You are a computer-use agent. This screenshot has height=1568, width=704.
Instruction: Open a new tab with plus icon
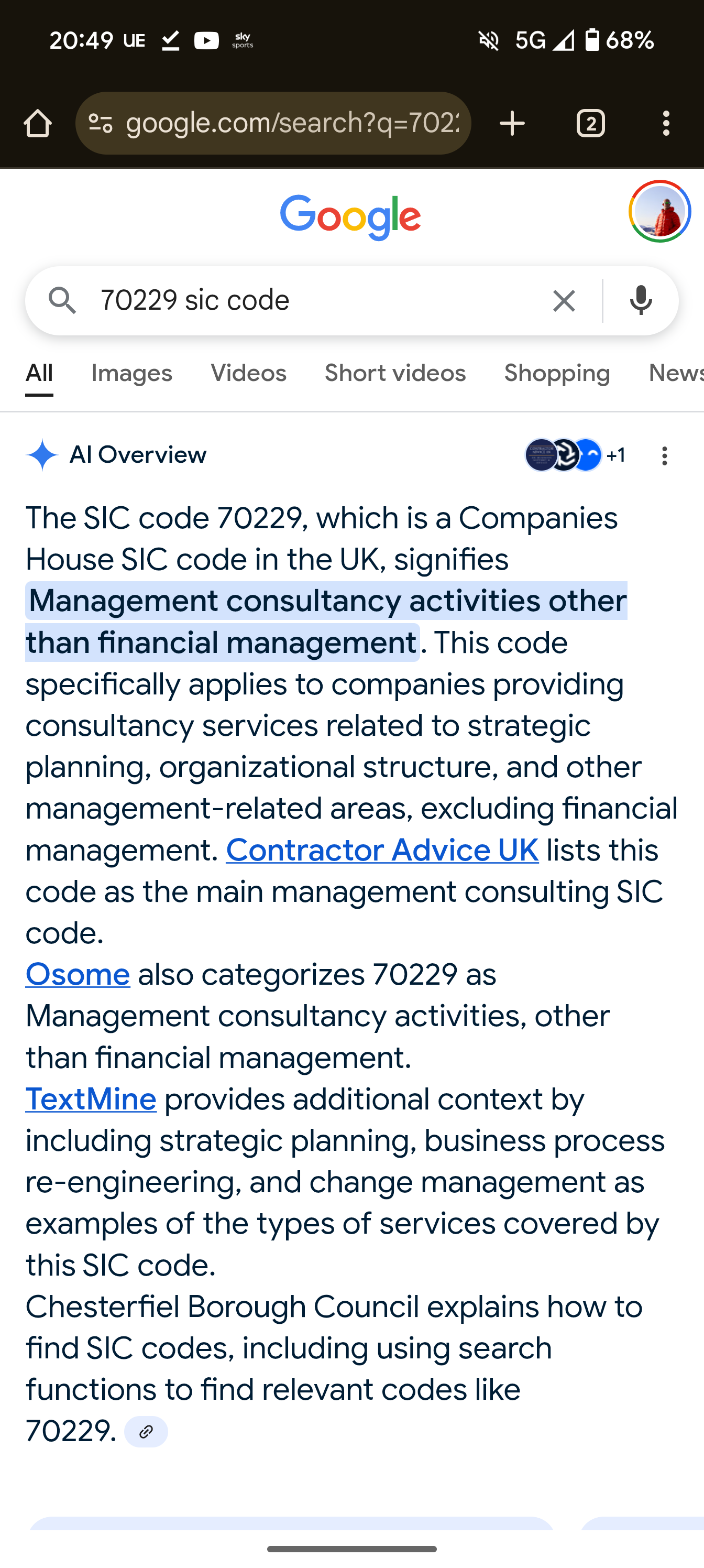coord(512,124)
